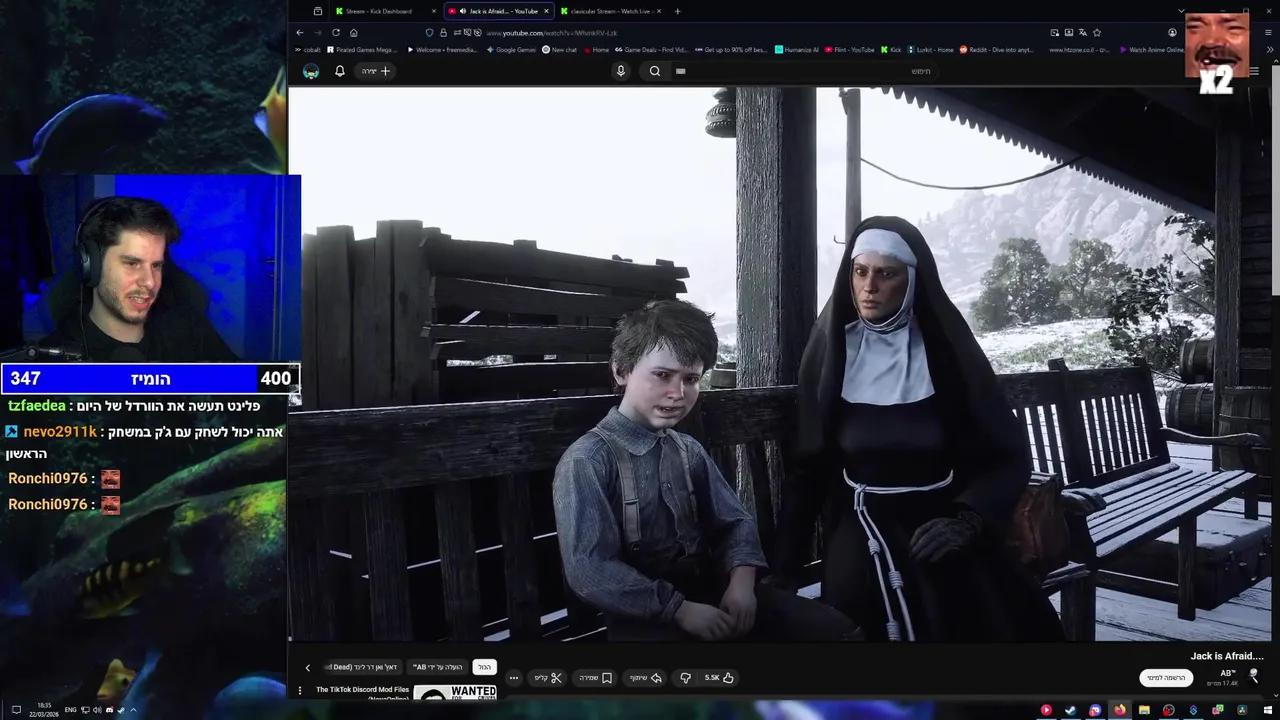Open a new browser tab
Image resolution: width=1280 pixels, height=720 pixels.
pos(677,11)
